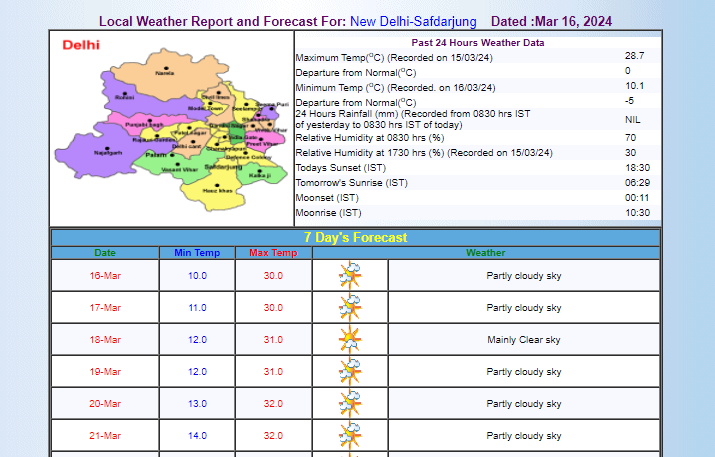This screenshot has width=715, height=457.
Task: Click the 7 Day's Forecast header
Action: (355, 238)
